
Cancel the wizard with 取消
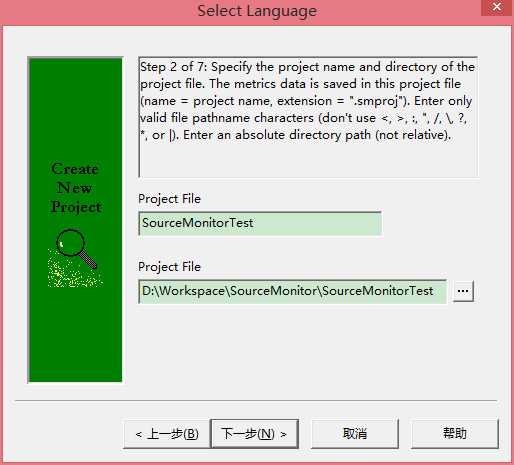point(355,434)
